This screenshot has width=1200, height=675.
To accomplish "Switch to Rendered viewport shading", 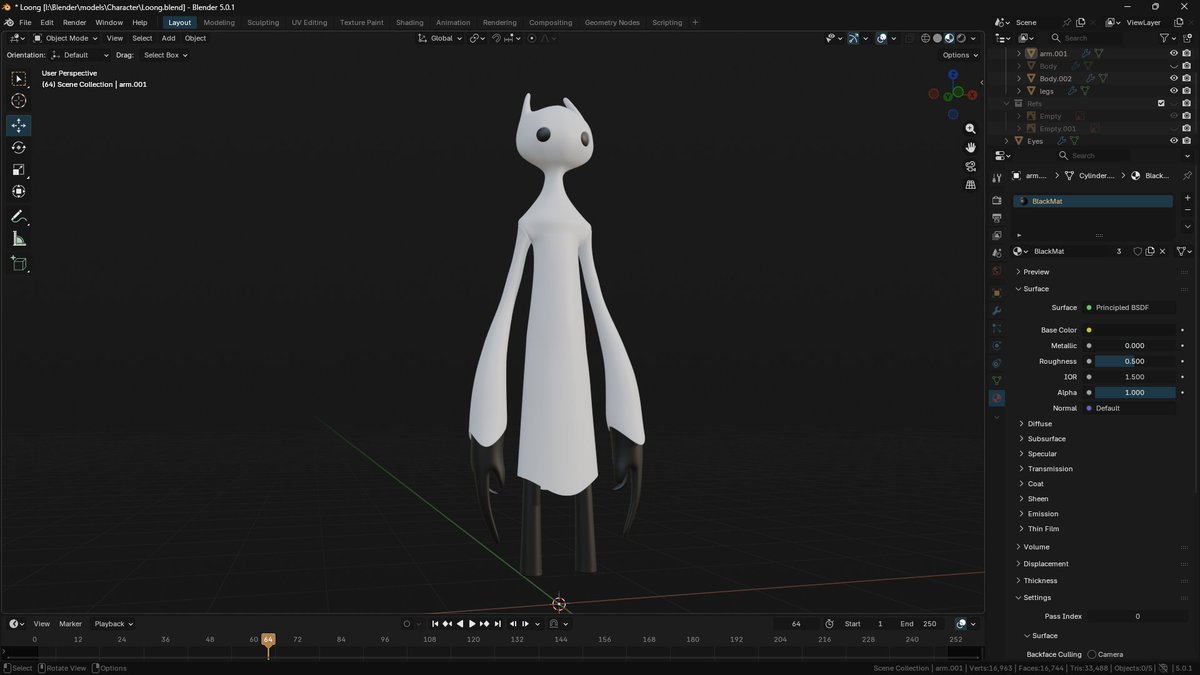I will tap(961, 38).
